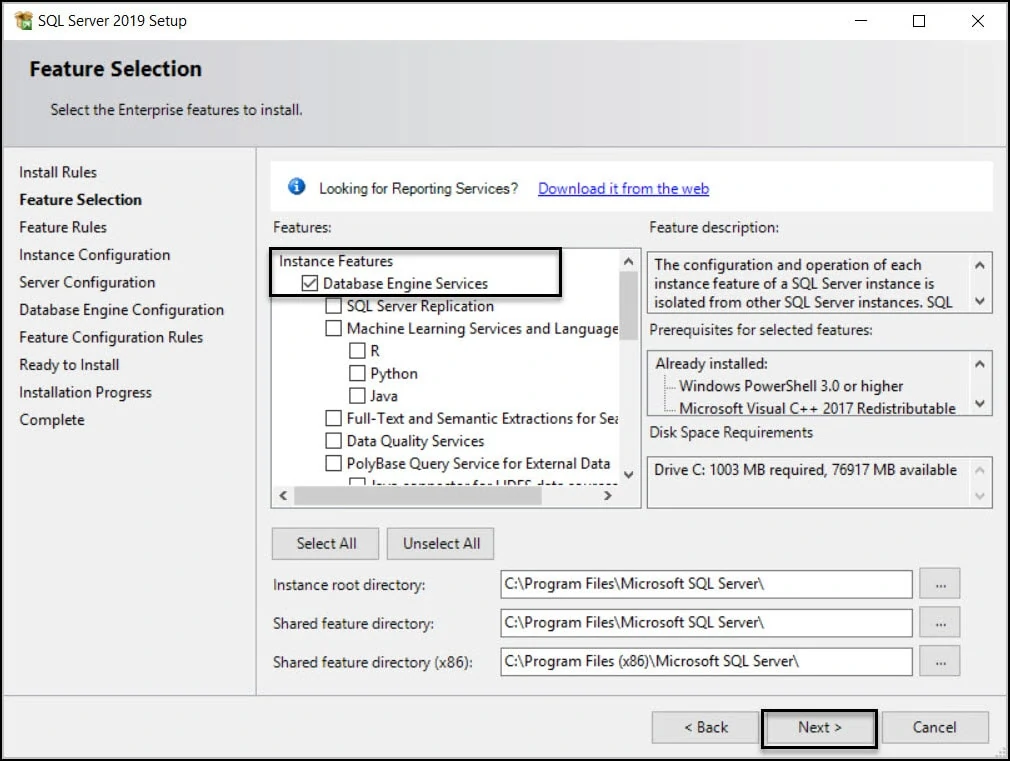Image resolution: width=1010 pixels, height=761 pixels.
Task: Select the Installation Progress step
Action: pyautogui.click(x=85, y=392)
